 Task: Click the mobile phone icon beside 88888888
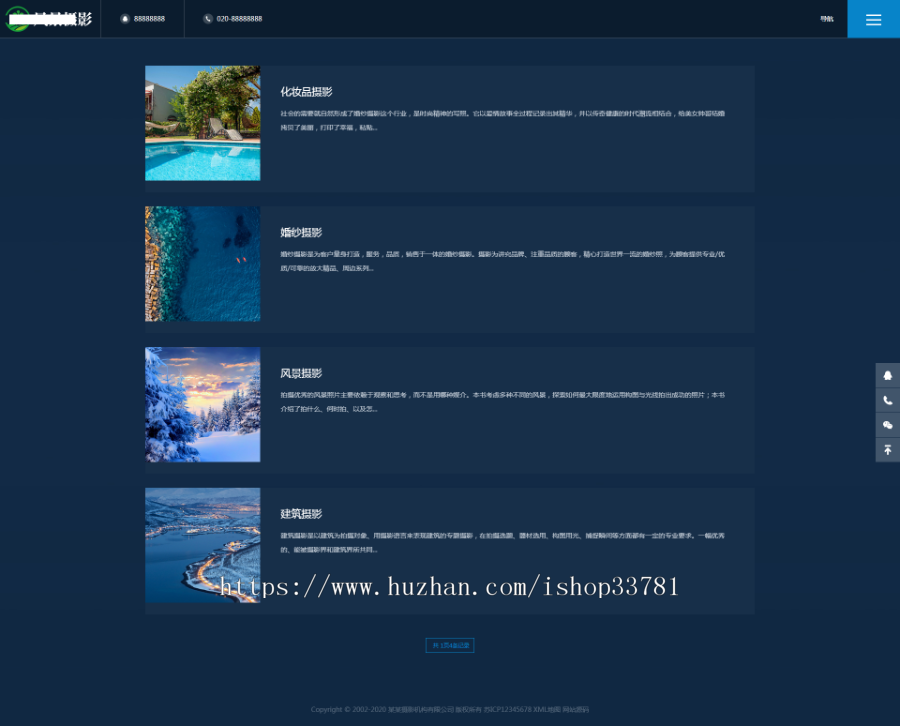pos(124,18)
